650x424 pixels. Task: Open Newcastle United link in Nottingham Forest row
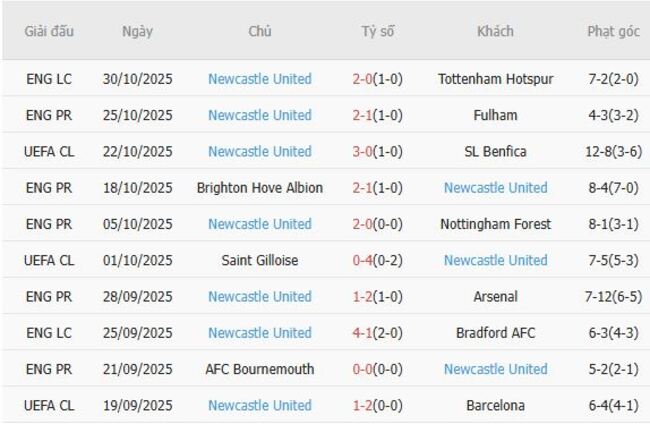260,224
